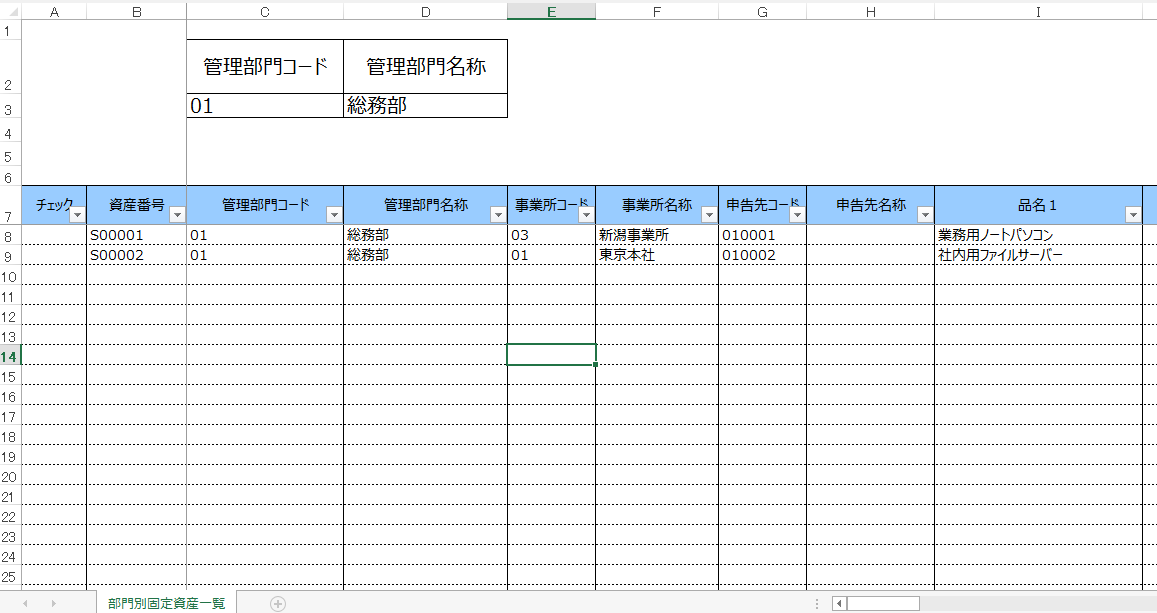Switch to the 部門別固定資産一覧 sheet tab

(167, 603)
